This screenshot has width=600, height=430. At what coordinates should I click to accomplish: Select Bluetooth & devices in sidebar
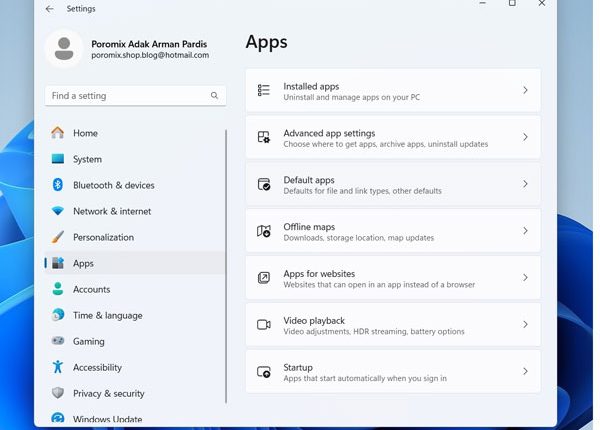[134, 185]
